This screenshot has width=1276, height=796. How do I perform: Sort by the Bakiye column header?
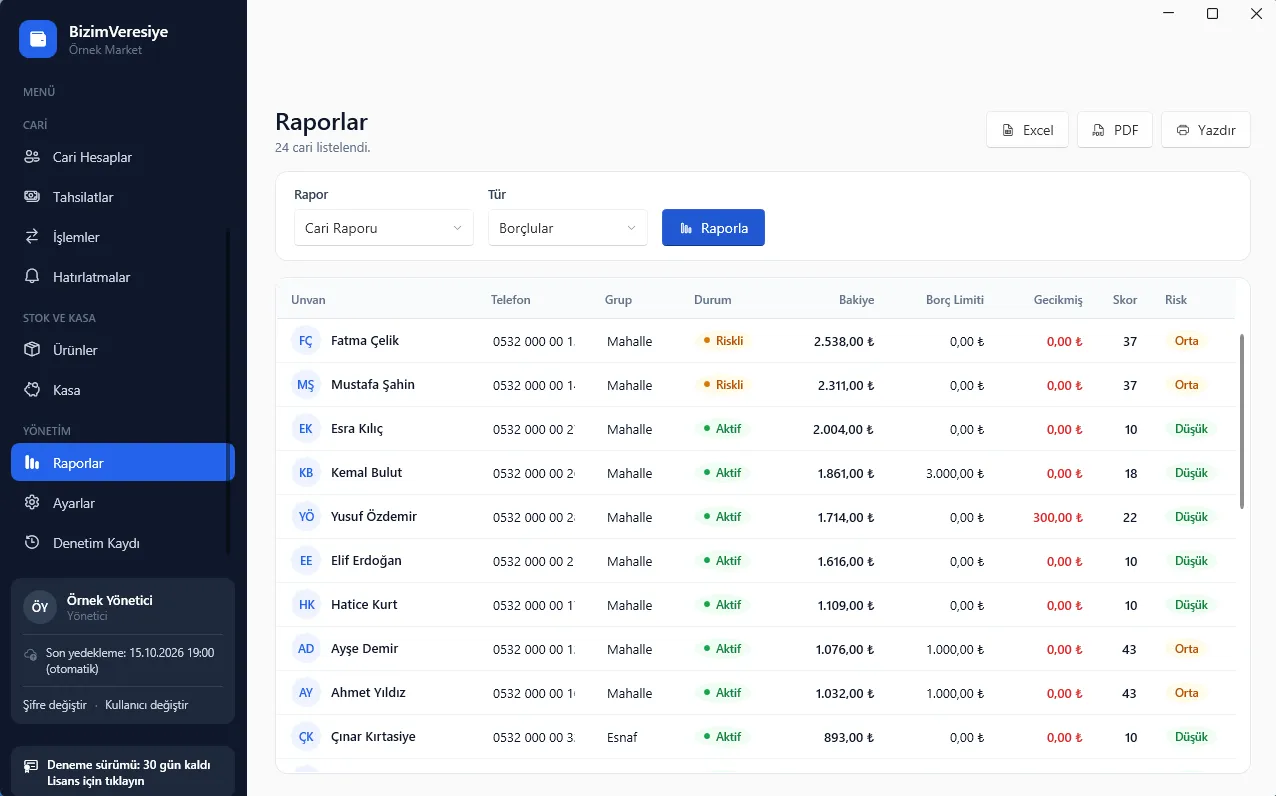click(x=856, y=300)
